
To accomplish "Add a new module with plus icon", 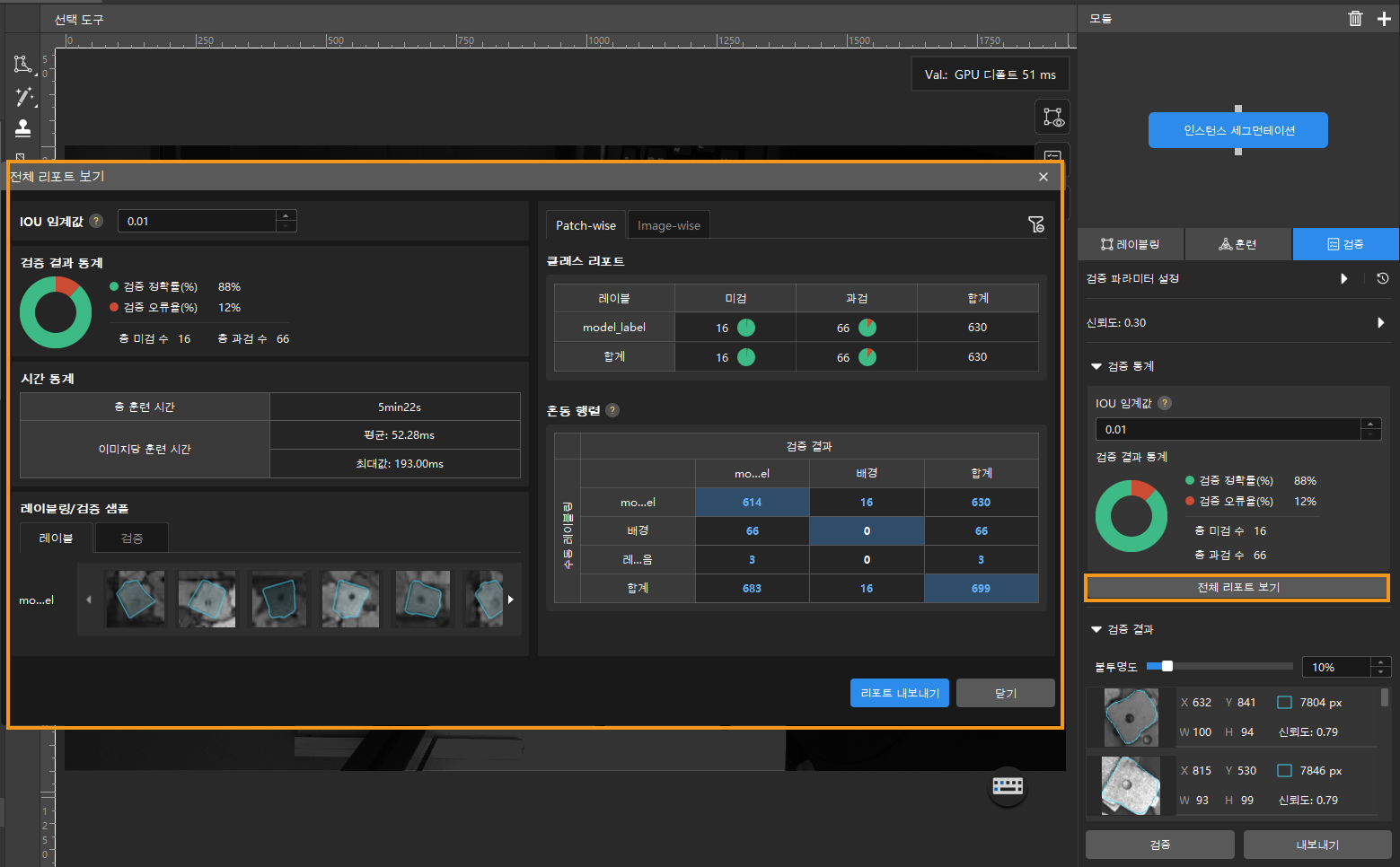I will tap(1384, 19).
